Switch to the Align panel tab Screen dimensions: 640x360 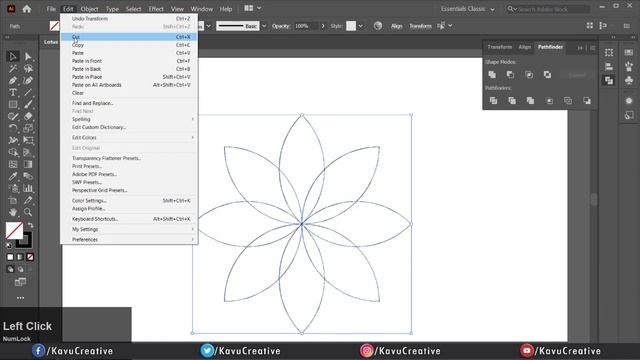(524, 47)
